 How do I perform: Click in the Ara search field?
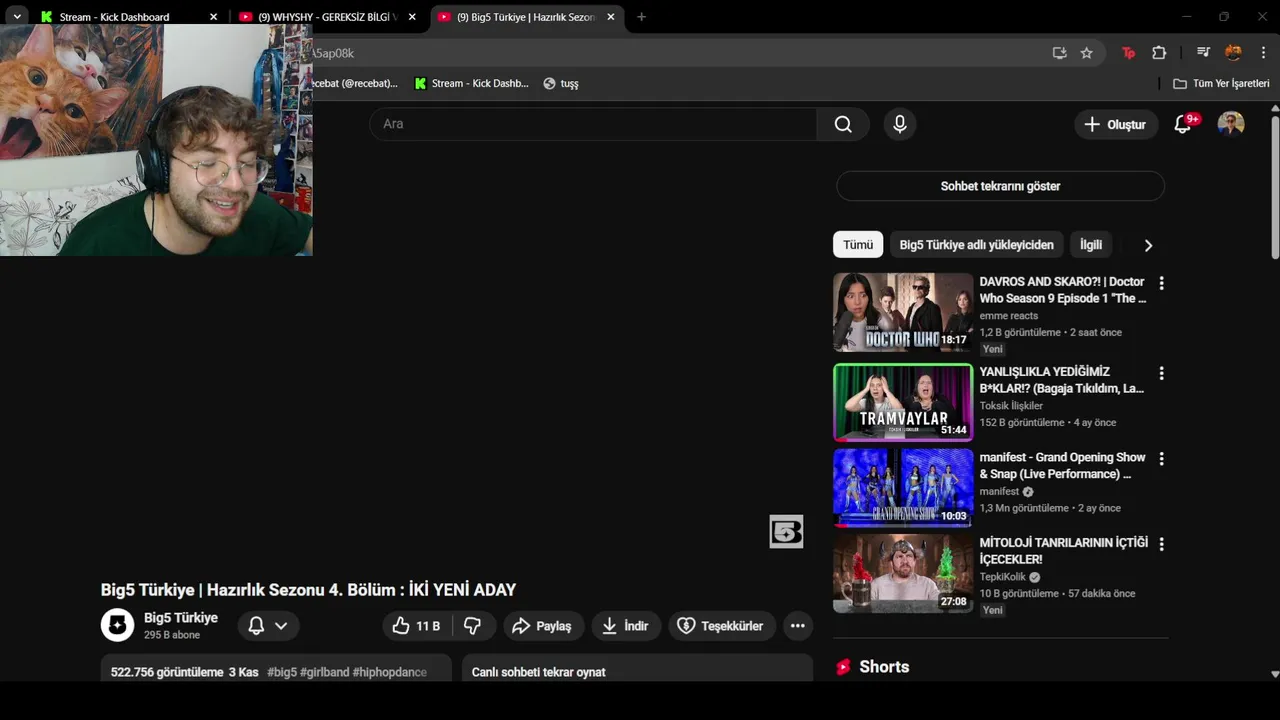tap(593, 124)
